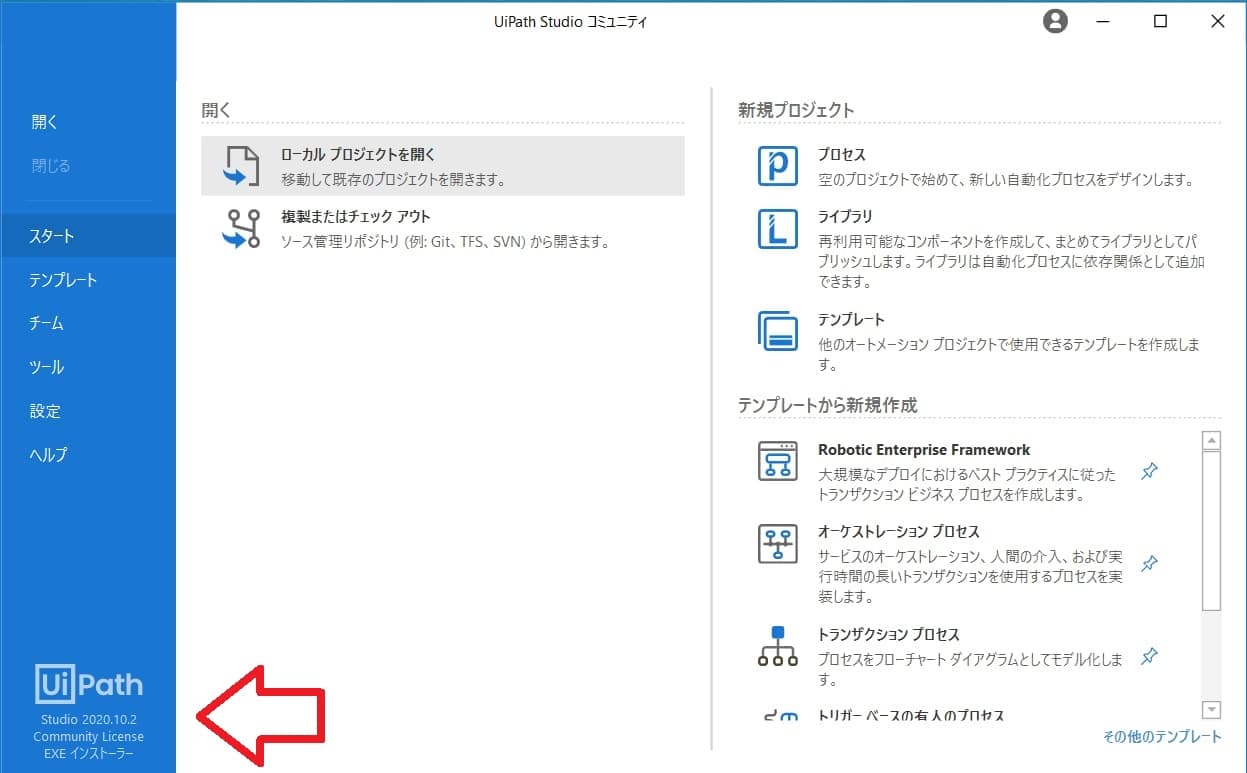Screen dimensions: 1247x773
Task: Select the ライブラリ new project icon
Action: tap(778, 228)
